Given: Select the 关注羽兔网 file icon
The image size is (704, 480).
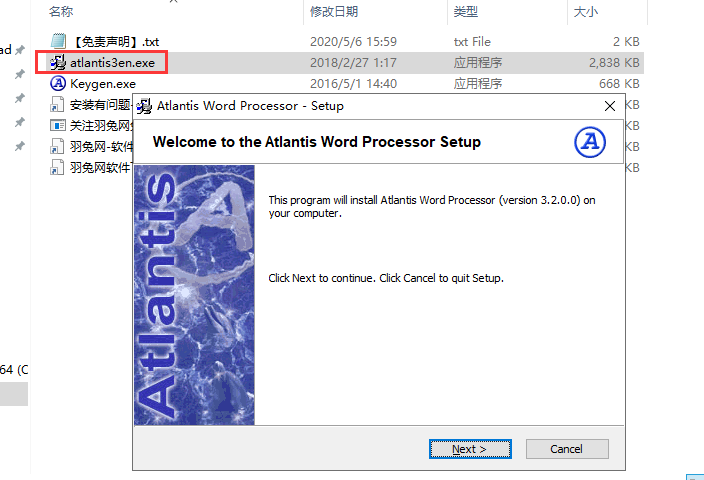Looking at the screenshot, I should point(57,125).
